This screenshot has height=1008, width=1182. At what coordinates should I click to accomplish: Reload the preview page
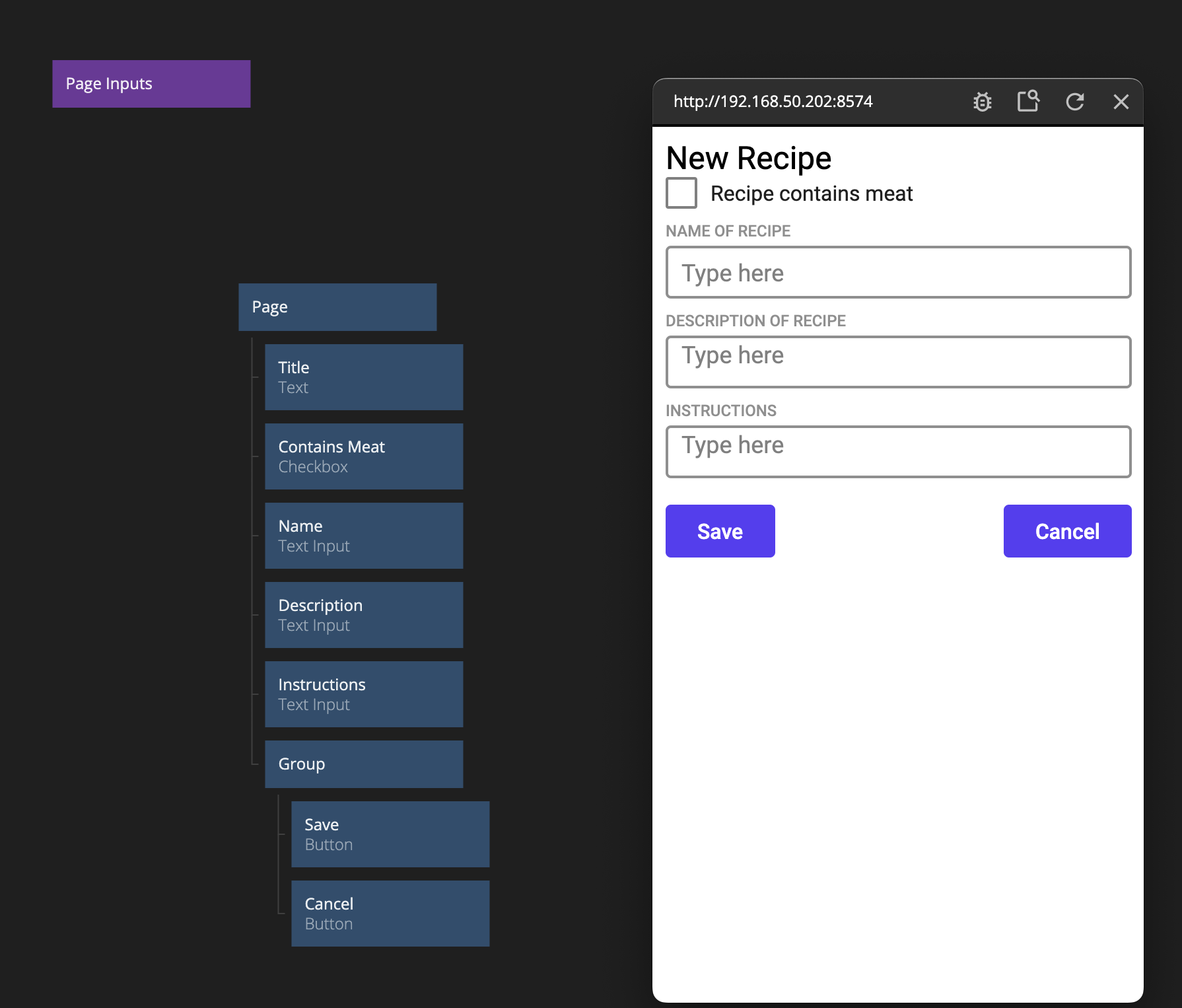click(1074, 102)
